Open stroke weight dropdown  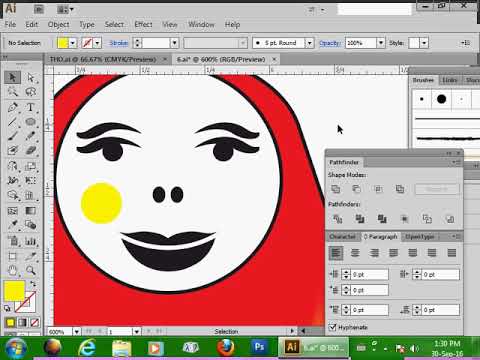tap(174, 43)
